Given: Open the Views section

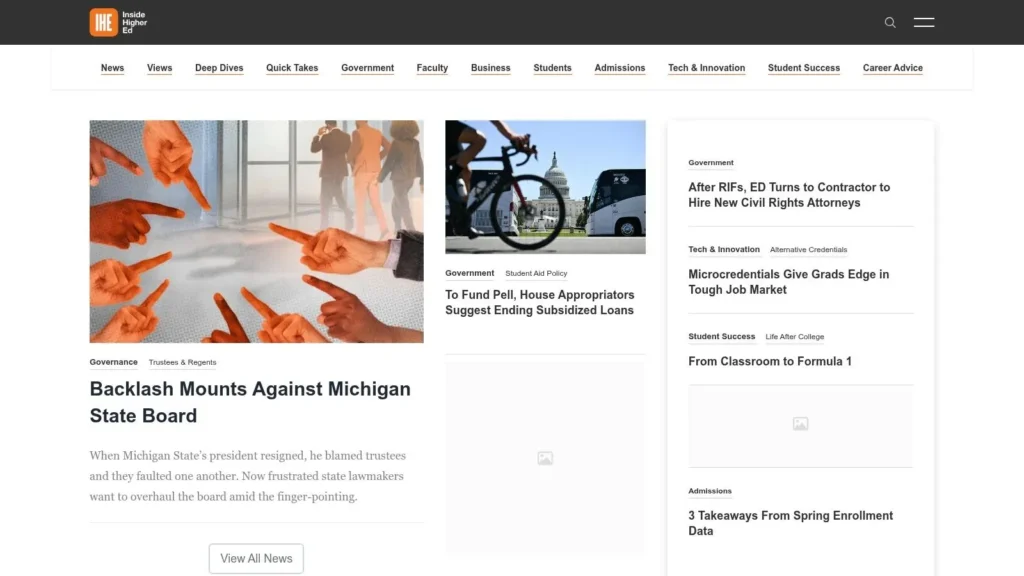Looking at the screenshot, I should click(x=159, y=68).
